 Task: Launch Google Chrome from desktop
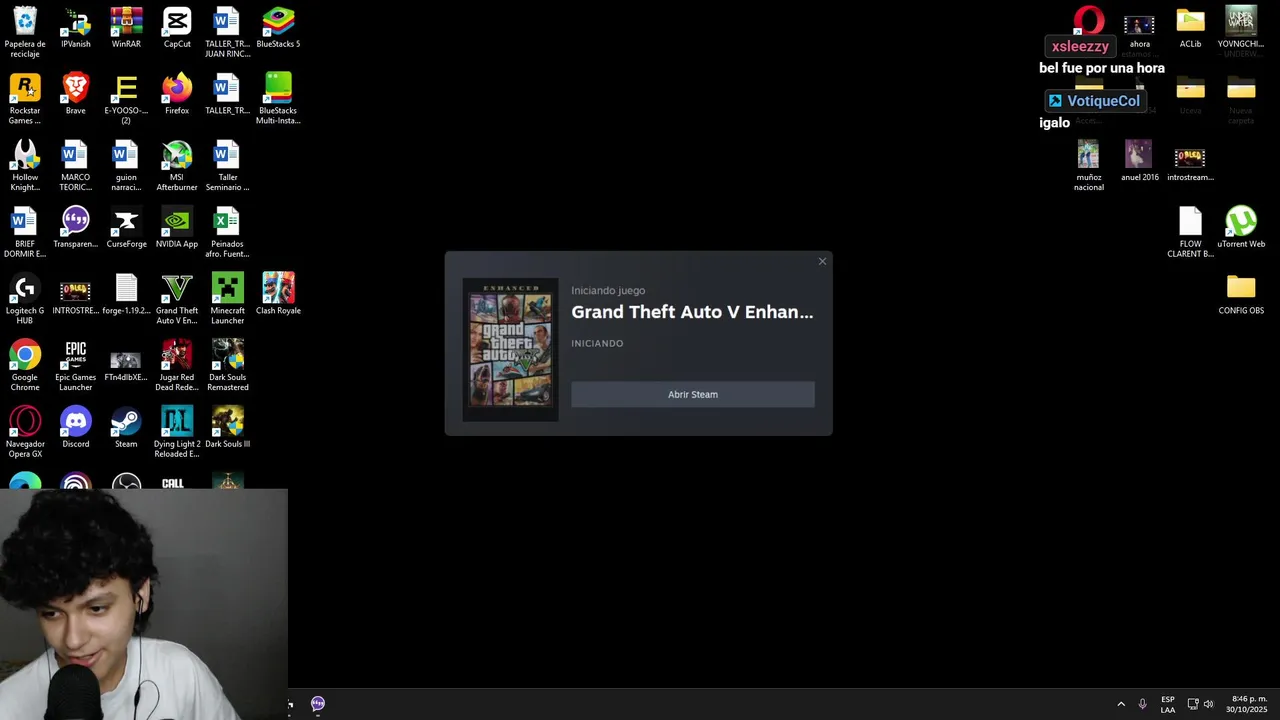click(25, 366)
